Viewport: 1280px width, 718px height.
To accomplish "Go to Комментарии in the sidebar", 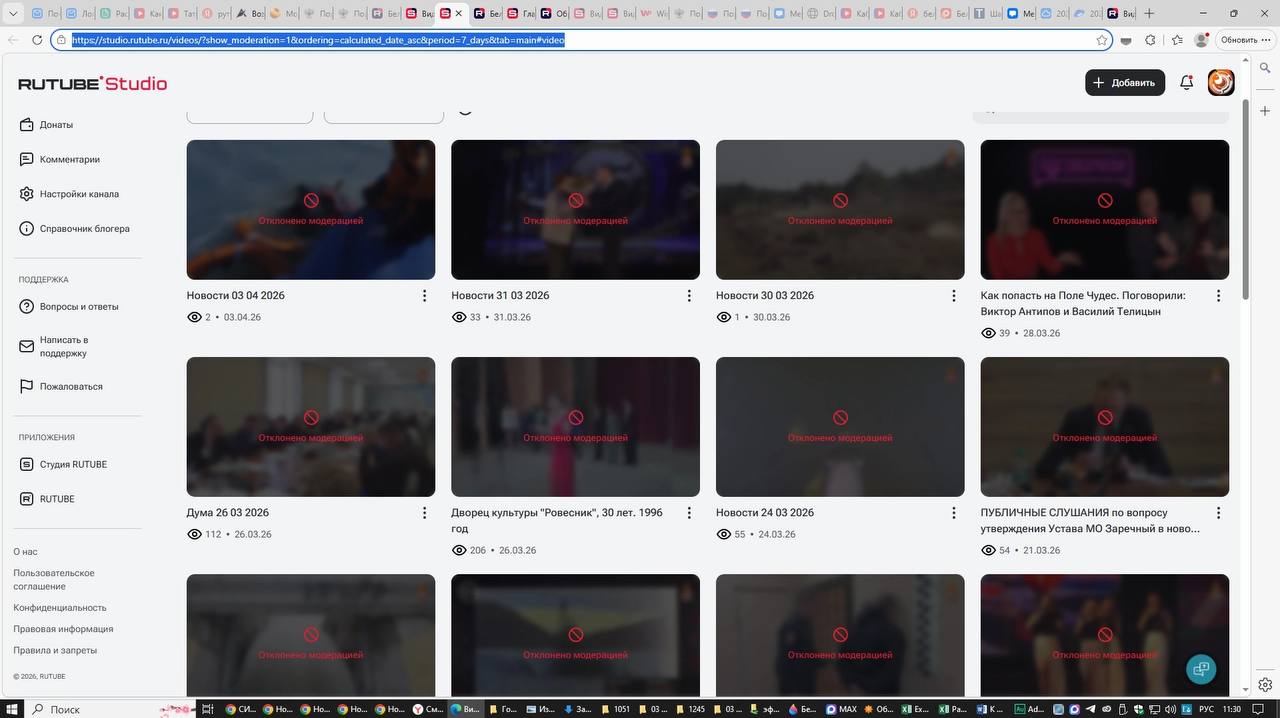I will coord(69,160).
